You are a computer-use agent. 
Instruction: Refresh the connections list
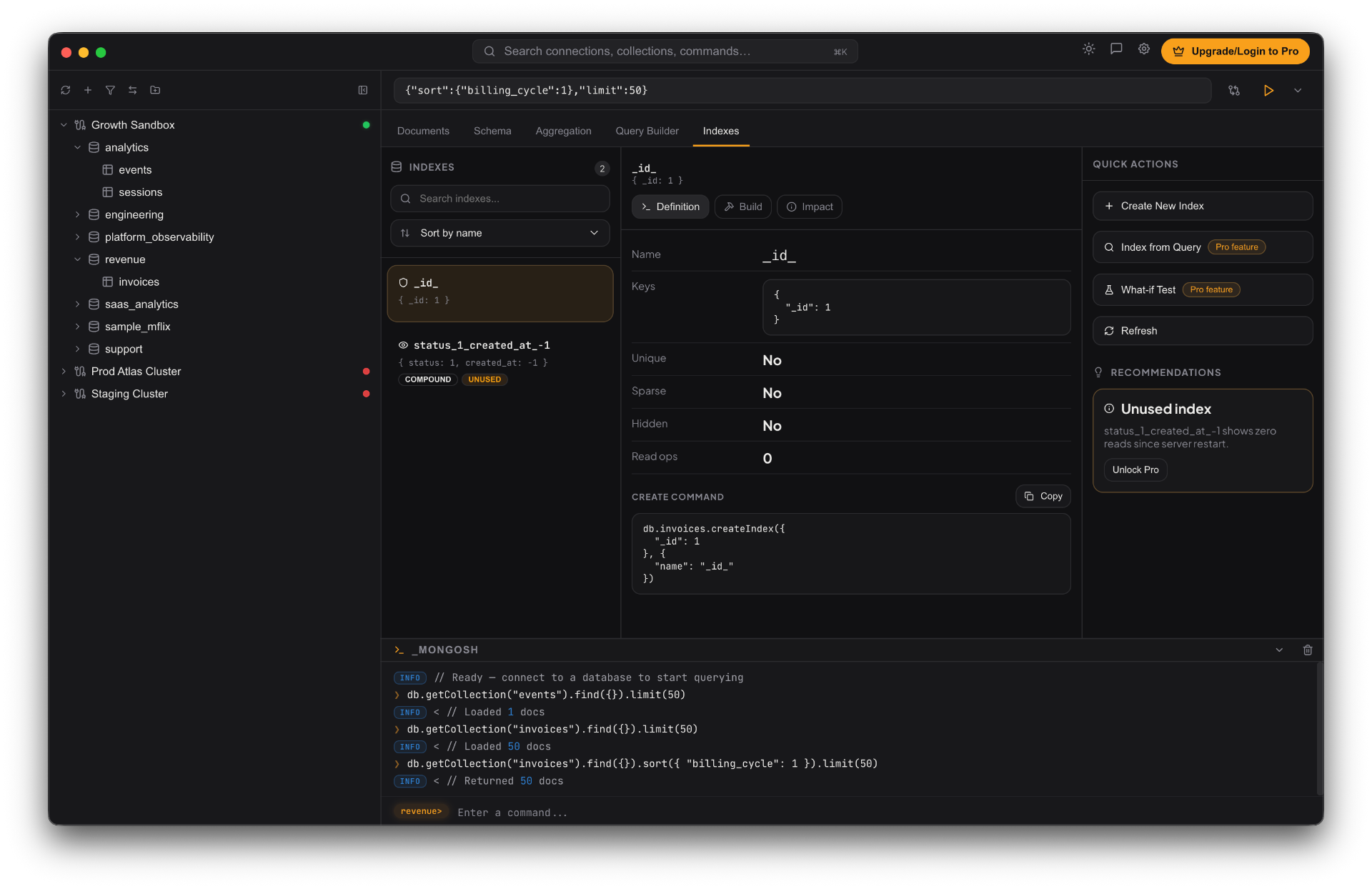click(x=66, y=91)
